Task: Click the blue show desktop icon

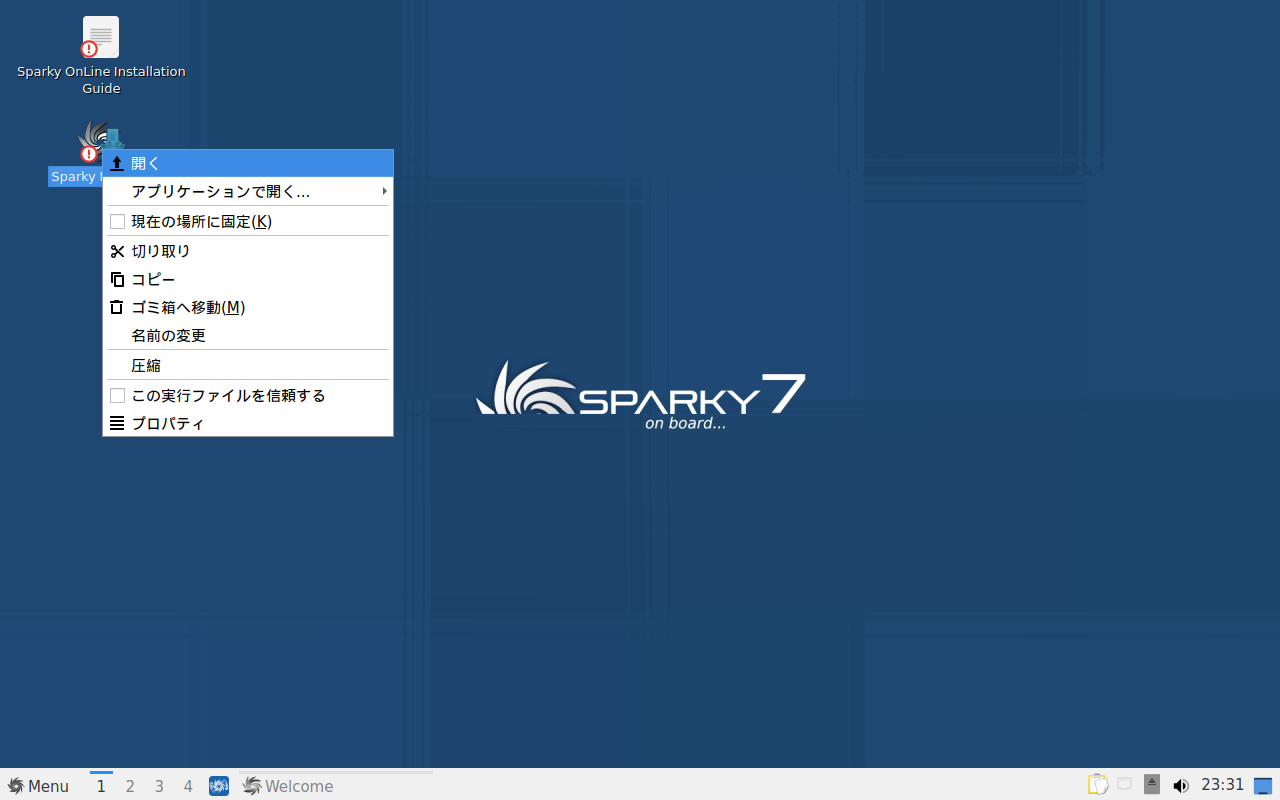Action: click(1263, 786)
